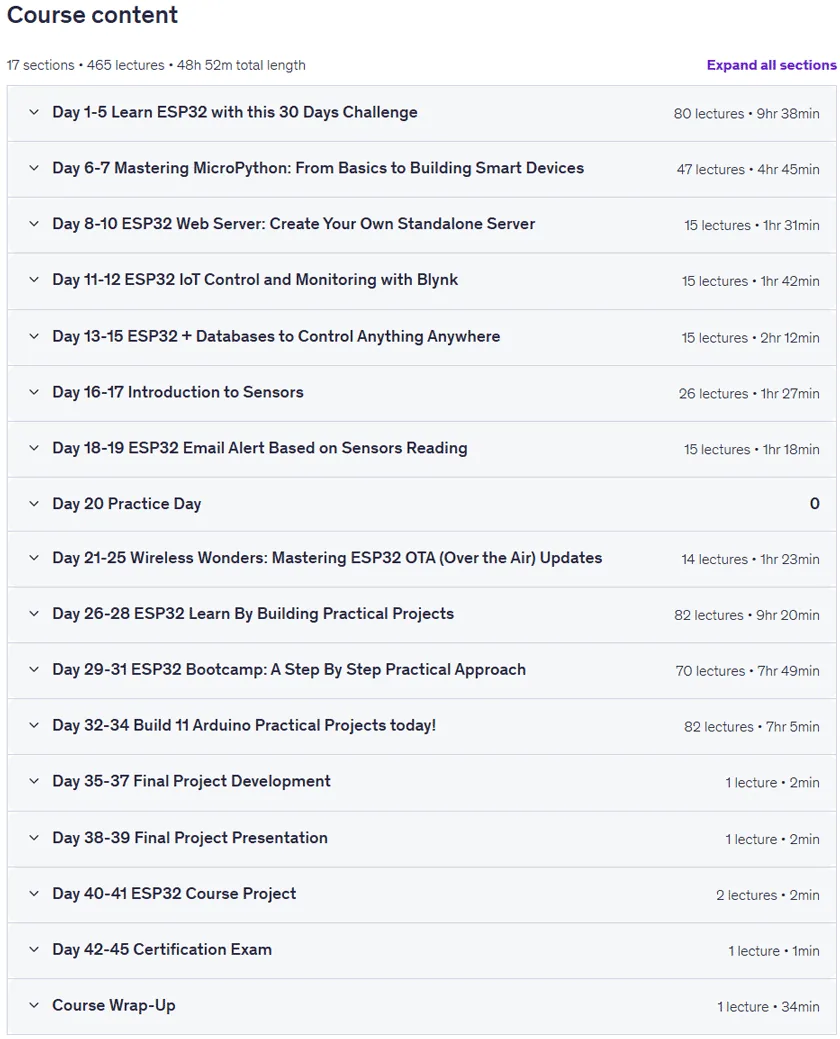This screenshot has height=1039, width=840.
Task: Click the Day 20 Practice Day zero count
Action: 814,504
